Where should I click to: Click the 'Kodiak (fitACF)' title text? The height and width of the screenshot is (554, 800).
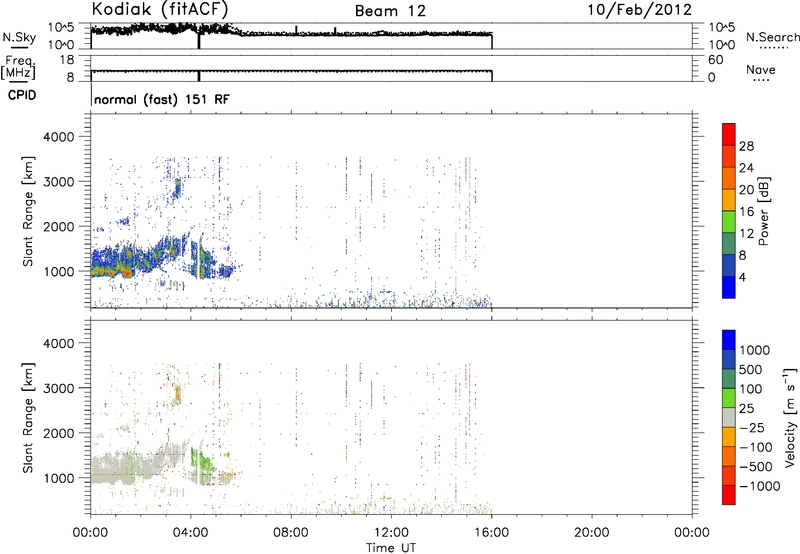pos(160,9)
